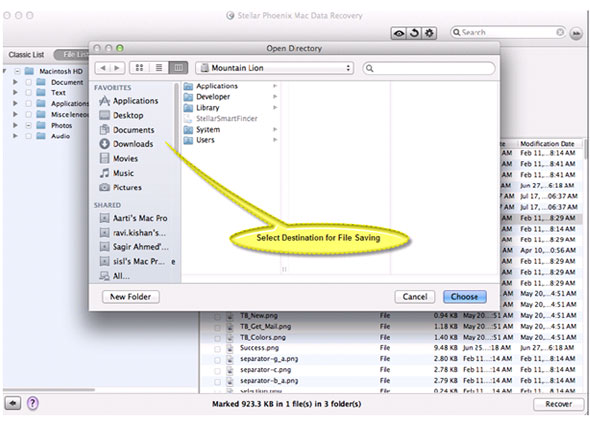Expand the Audio folder tree node
The width and height of the screenshot is (590, 421).
click(15, 136)
